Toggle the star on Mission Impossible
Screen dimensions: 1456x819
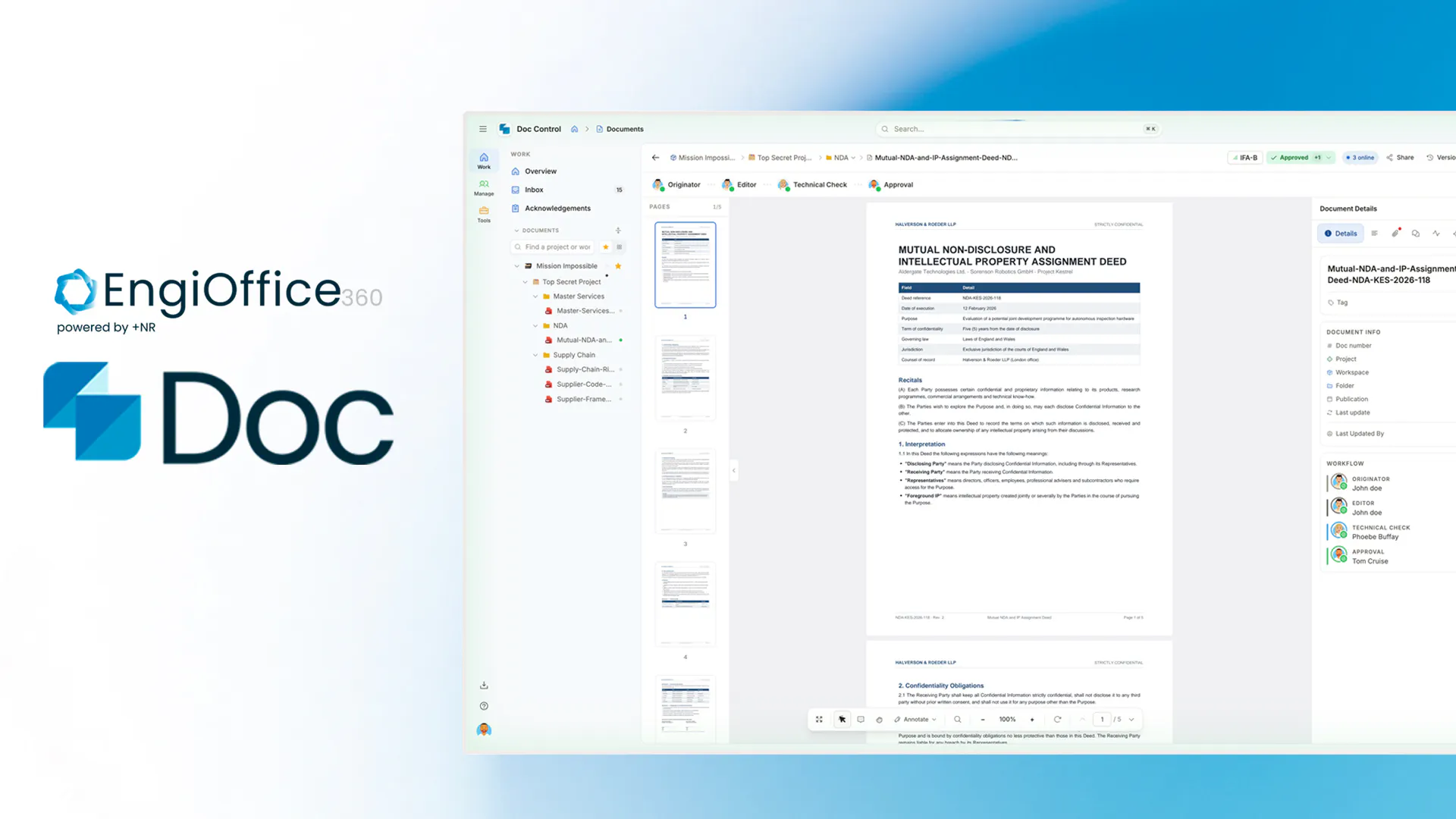[618, 266]
